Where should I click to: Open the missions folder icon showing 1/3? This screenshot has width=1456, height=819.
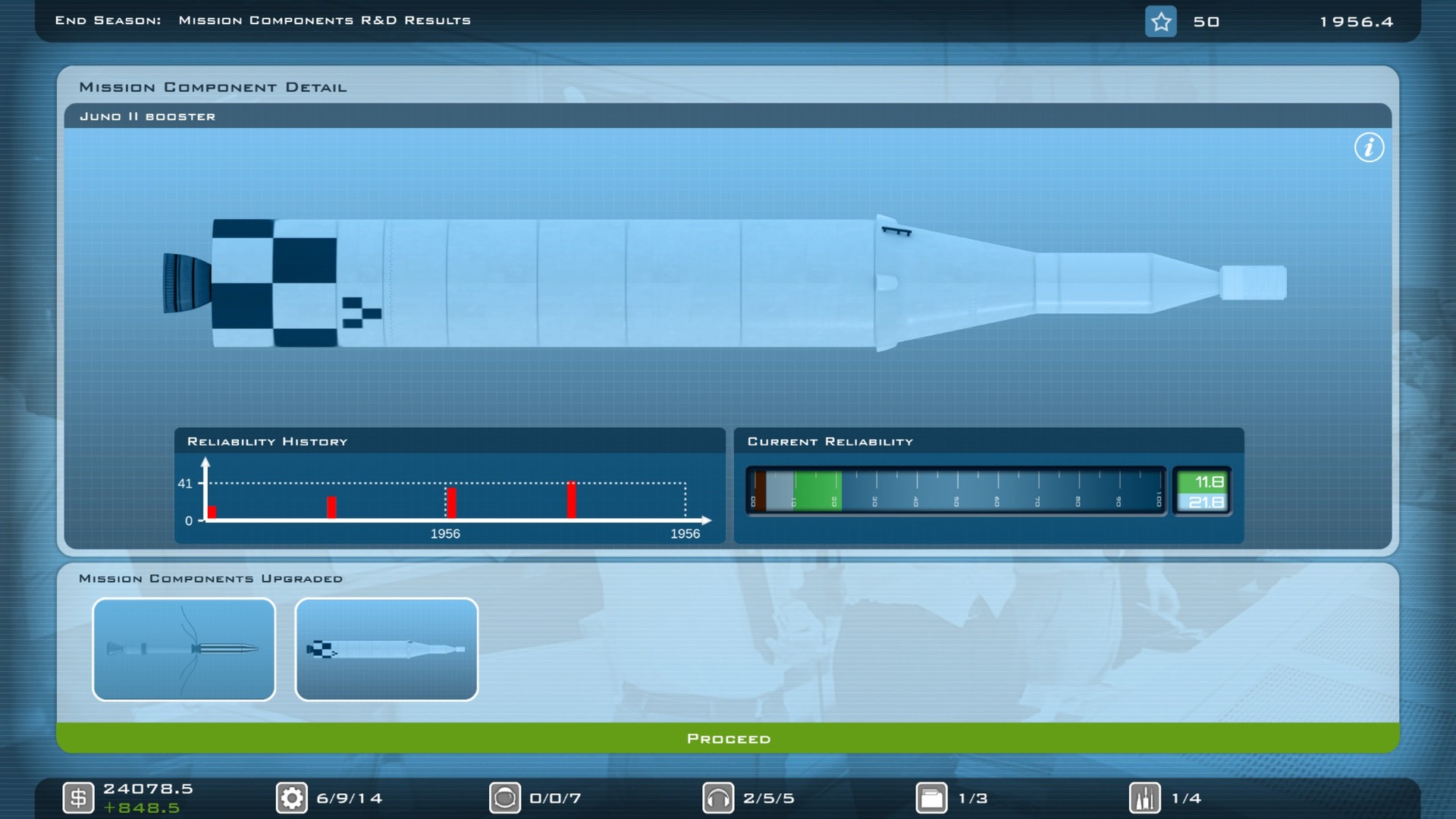[932, 797]
